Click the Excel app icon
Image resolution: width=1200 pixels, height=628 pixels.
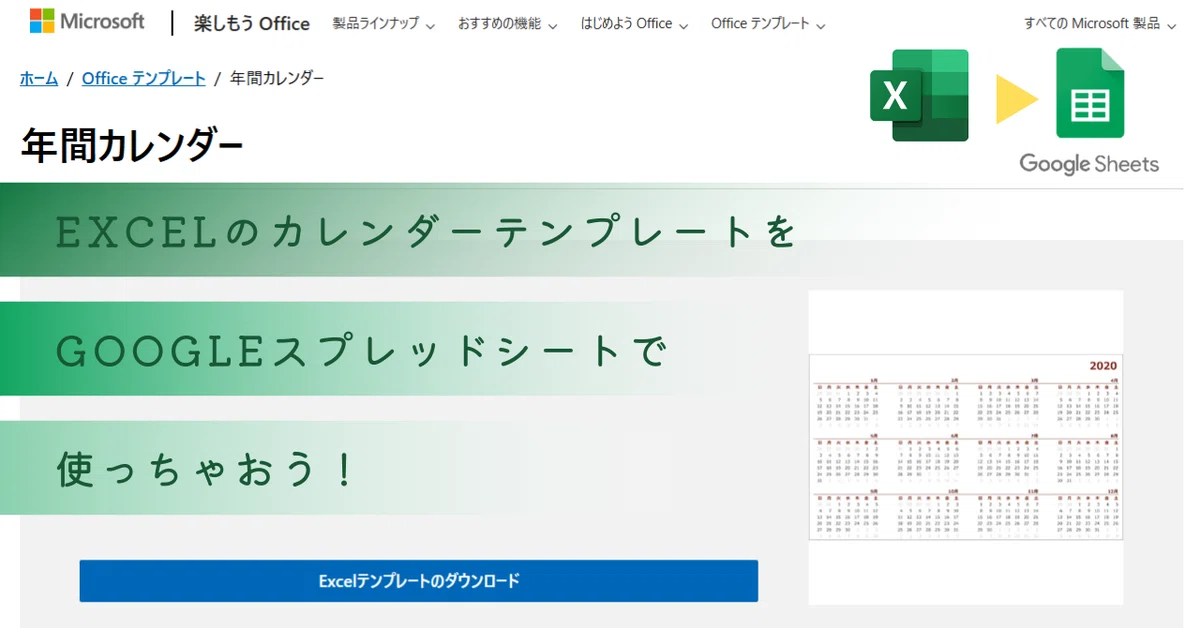[919, 95]
